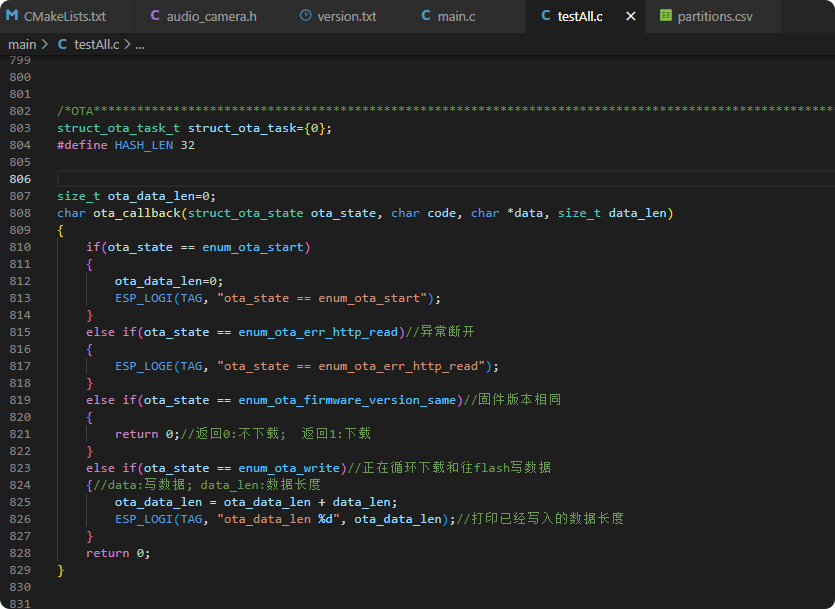The image size is (835, 609).
Task: Place cursor on empty highlighted line 806
Action: click(x=445, y=179)
